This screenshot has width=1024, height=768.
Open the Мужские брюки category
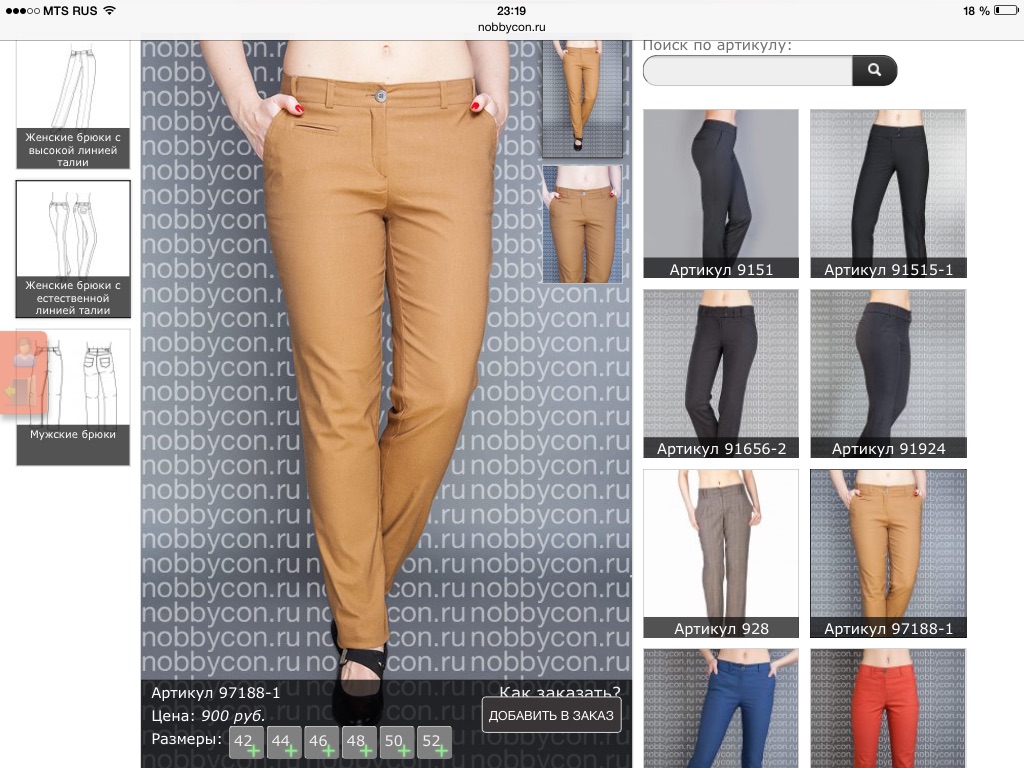(73, 396)
